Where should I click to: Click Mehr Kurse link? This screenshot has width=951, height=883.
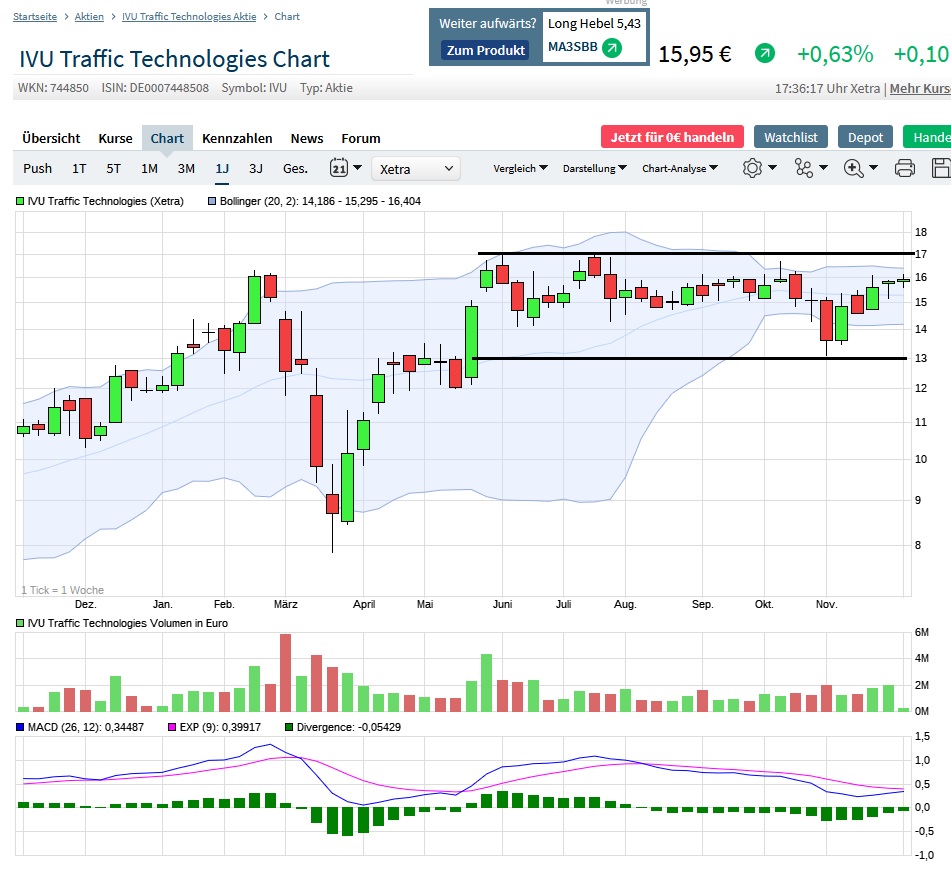click(x=920, y=89)
